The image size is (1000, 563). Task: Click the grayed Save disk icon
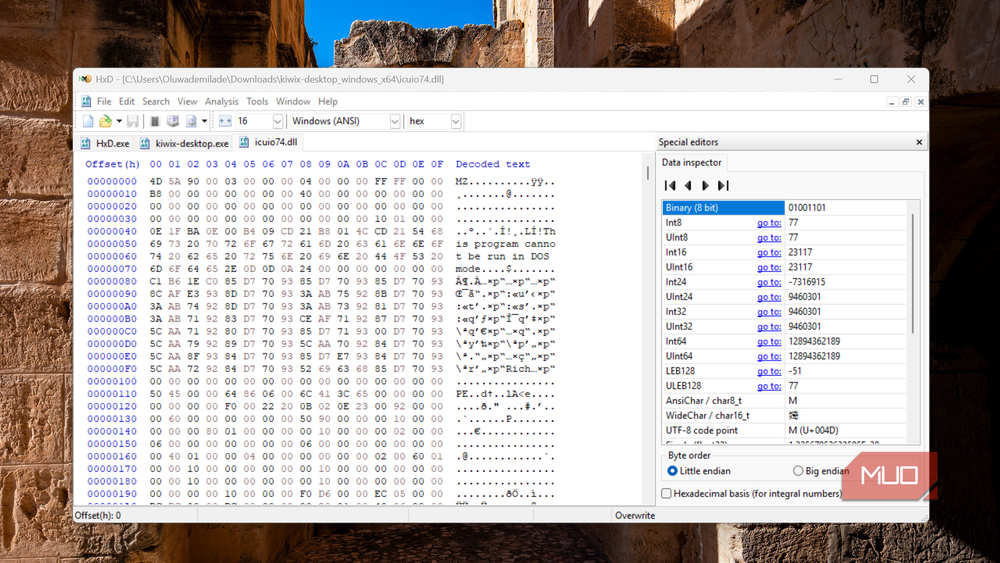(133, 121)
